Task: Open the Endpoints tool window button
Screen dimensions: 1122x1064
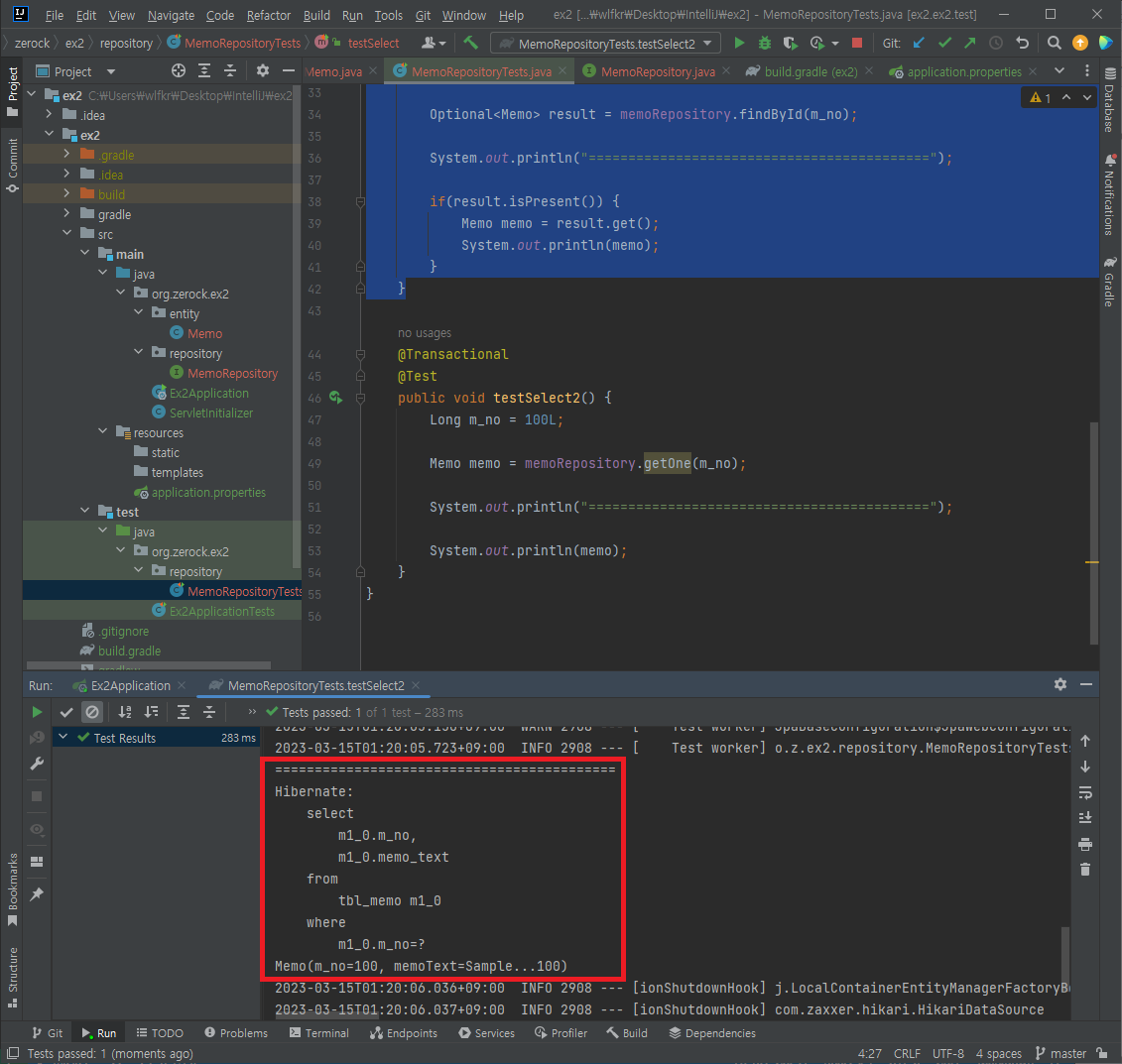Action: pyautogui.click(x=404, y=1032)
